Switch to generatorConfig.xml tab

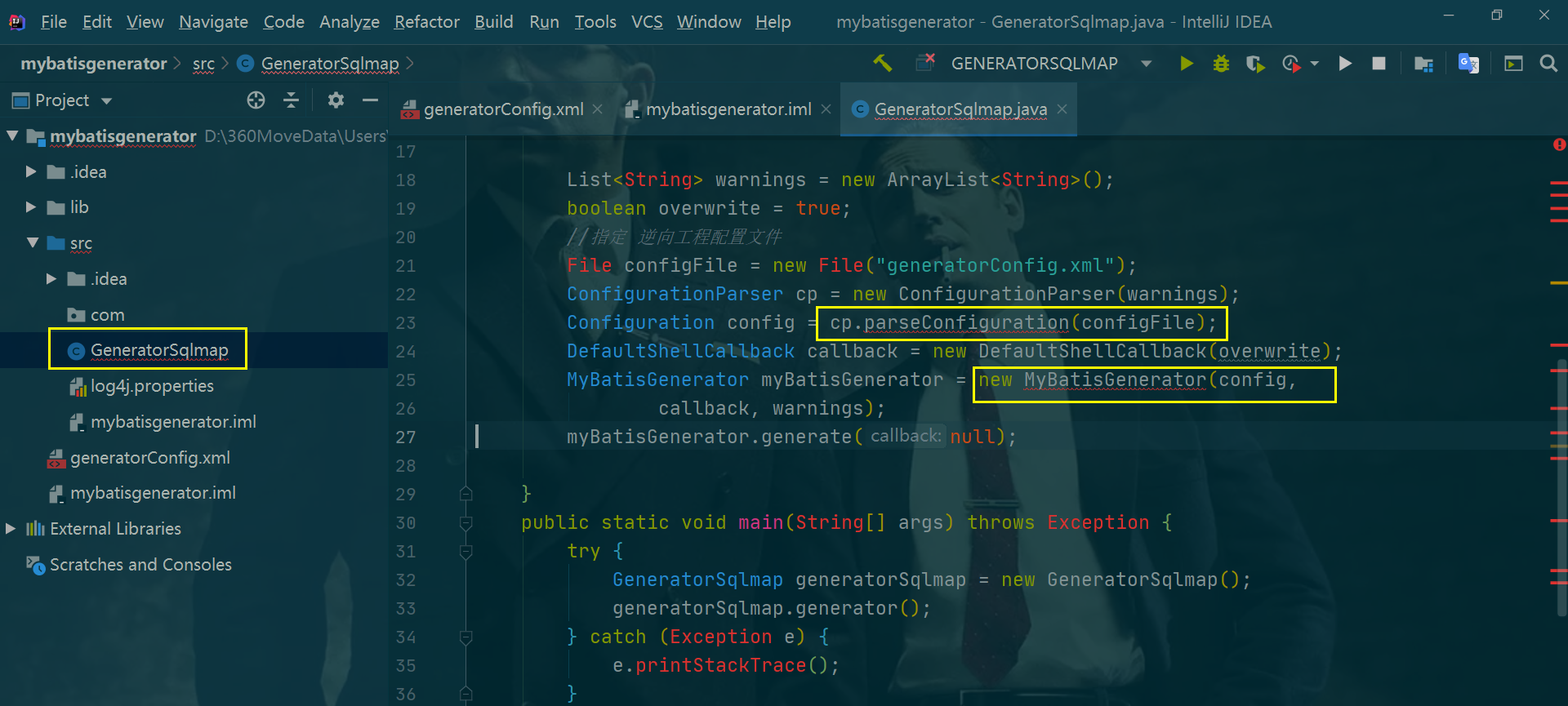(x=503, y=109)
